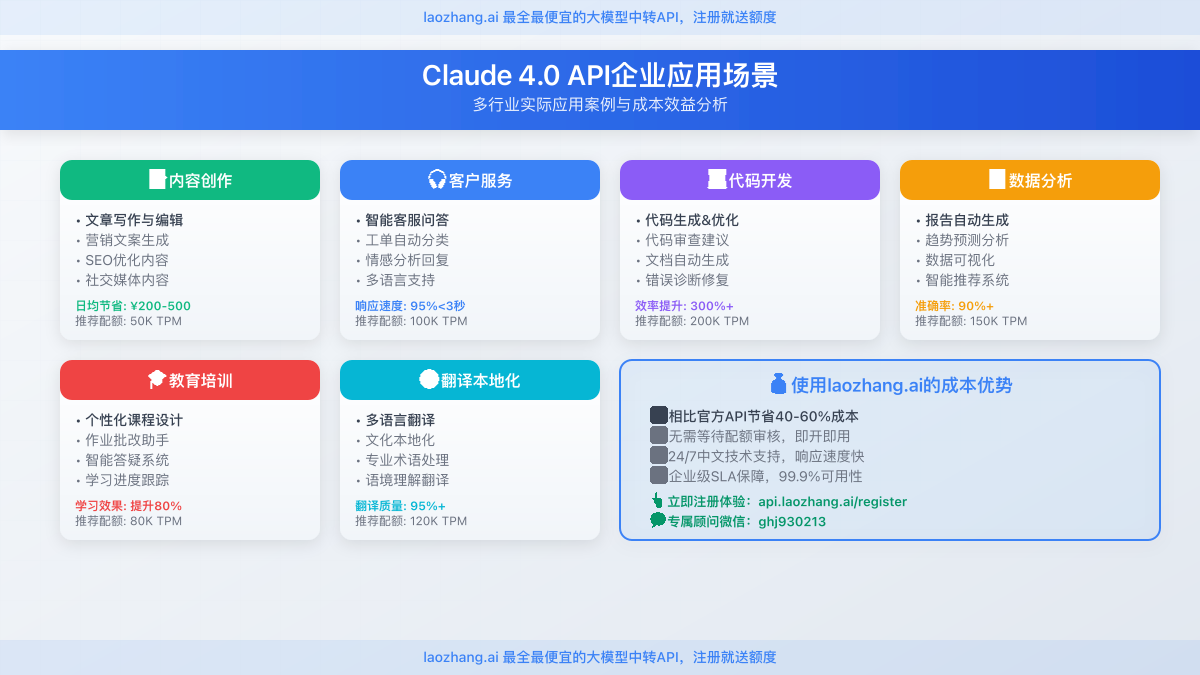Click the subtitle 多行业实际应用案例与成本效益分析

coord(600,104)
